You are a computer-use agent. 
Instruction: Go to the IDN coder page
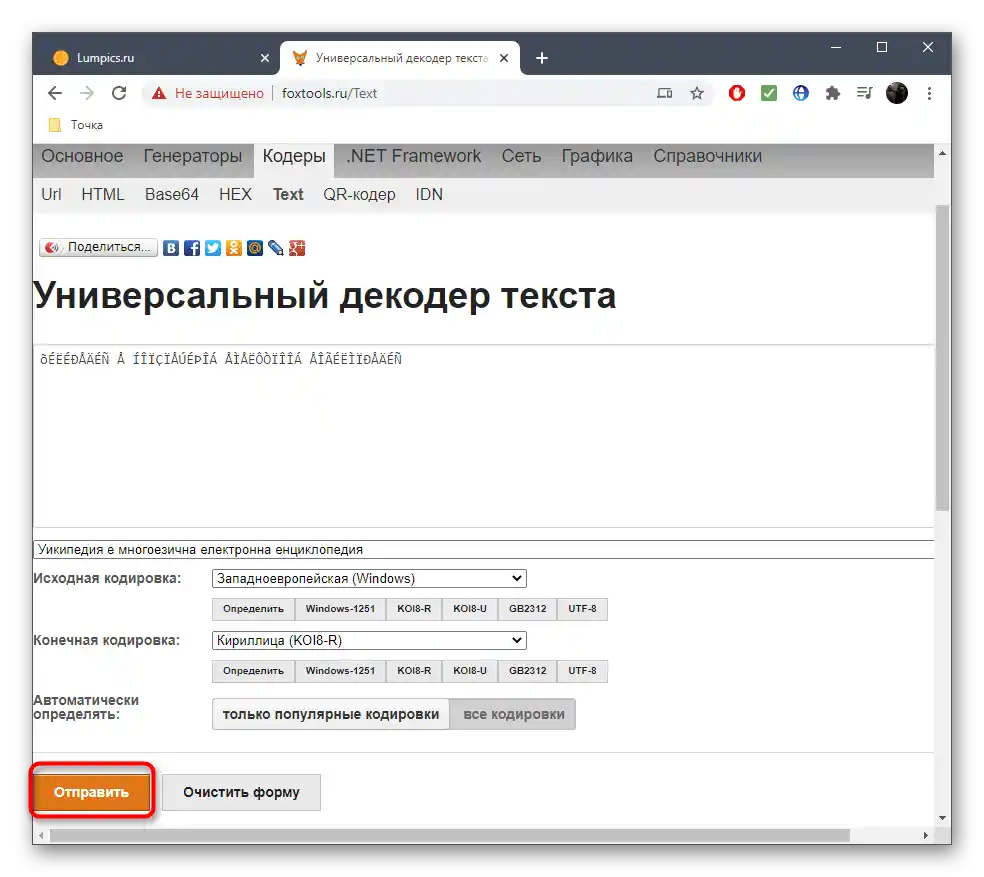pos(429,195)
